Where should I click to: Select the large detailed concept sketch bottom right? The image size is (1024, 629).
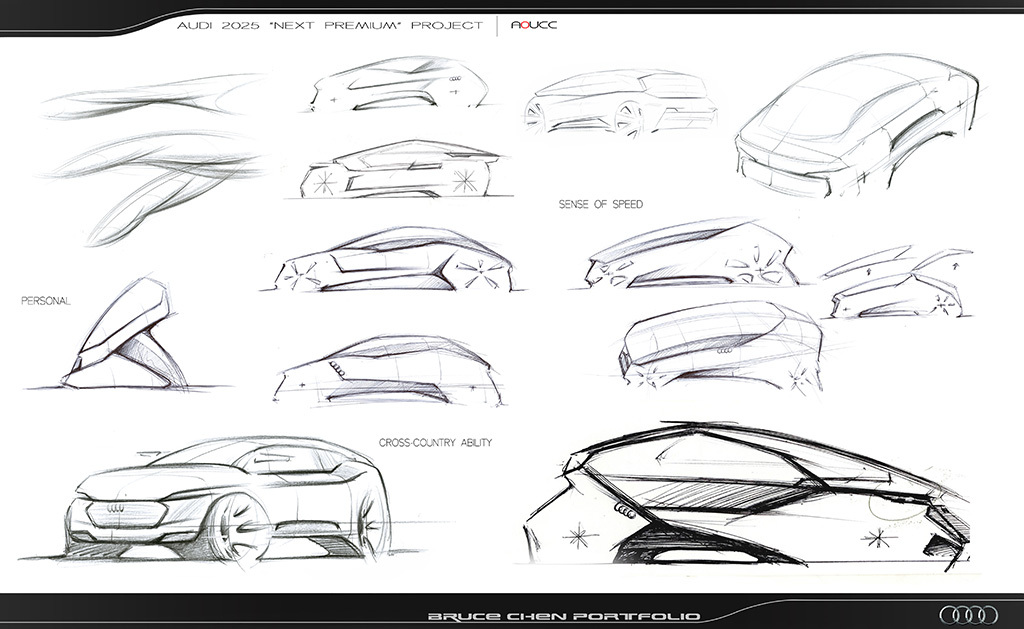click(750, 500)
